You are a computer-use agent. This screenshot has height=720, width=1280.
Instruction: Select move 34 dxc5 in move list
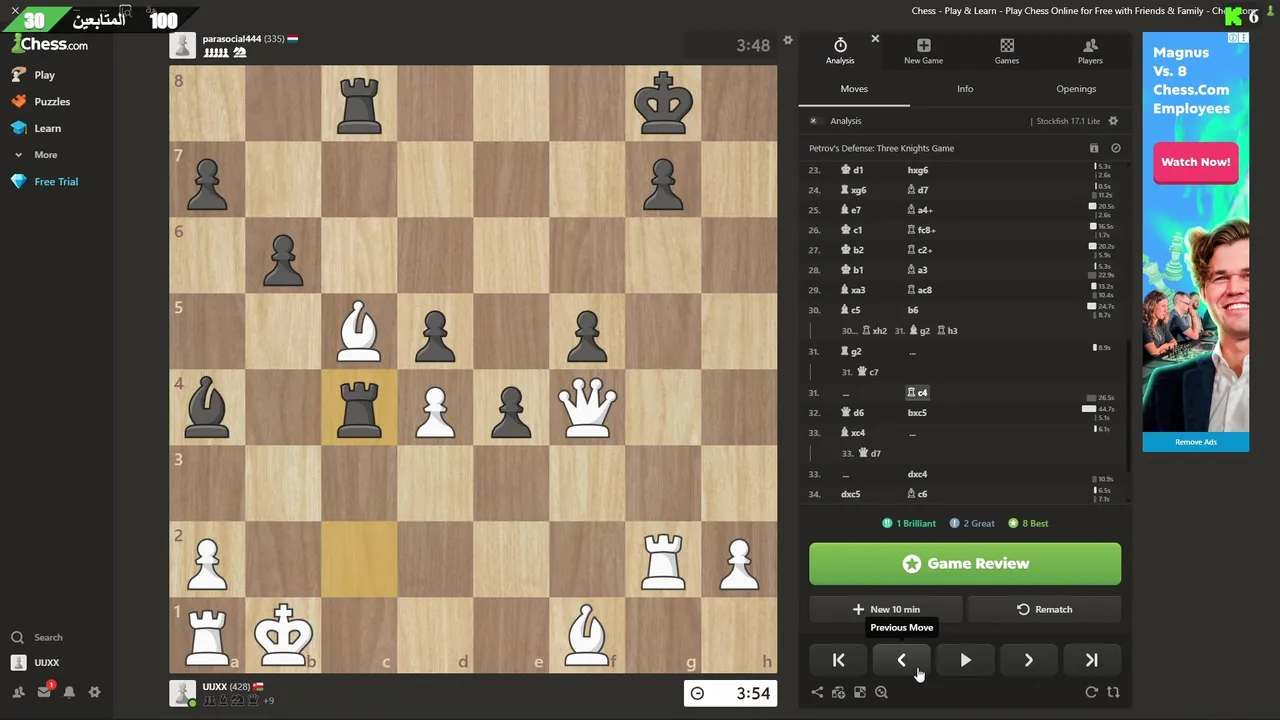click(850, 494)
